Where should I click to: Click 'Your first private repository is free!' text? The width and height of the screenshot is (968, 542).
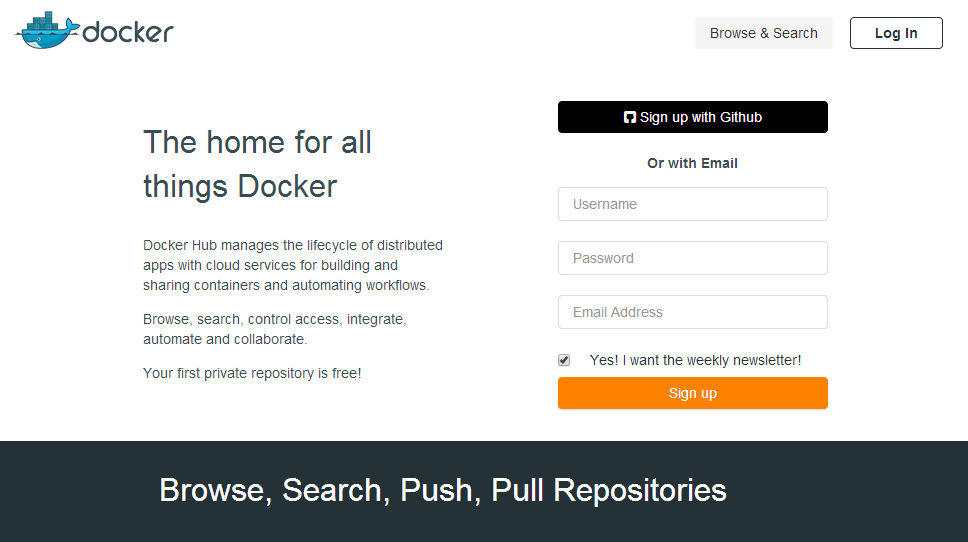tap(252, 373)
